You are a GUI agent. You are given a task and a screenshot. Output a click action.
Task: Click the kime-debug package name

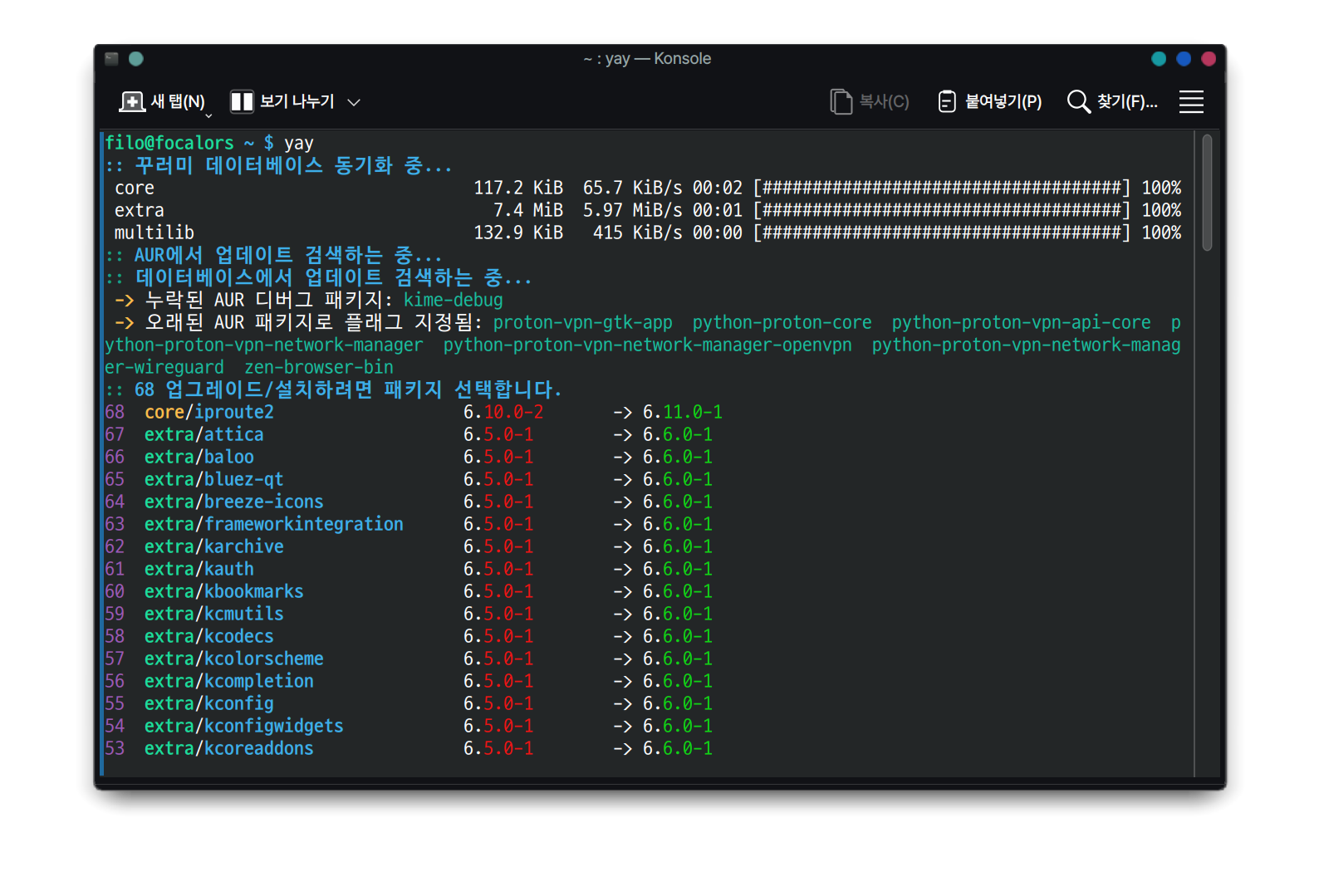tap(454, 300)
